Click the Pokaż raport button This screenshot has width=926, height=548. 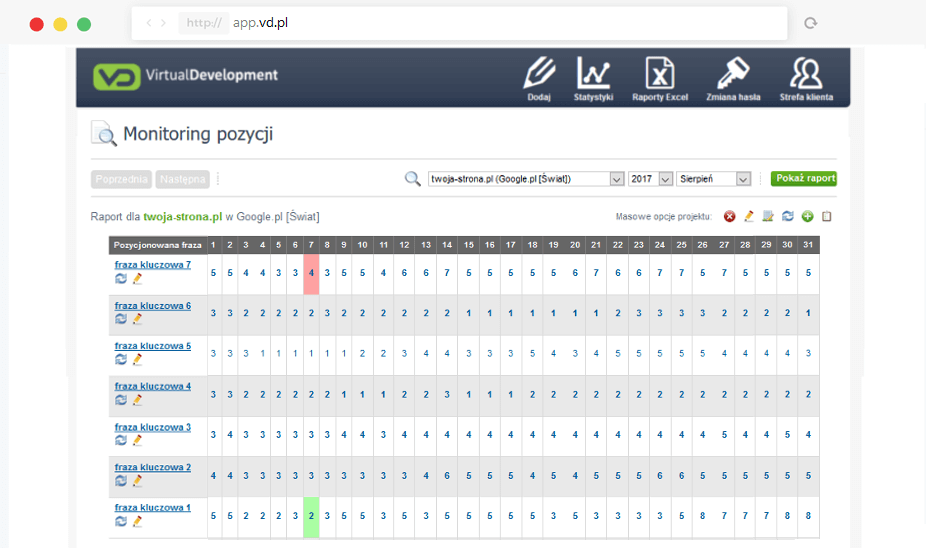coord(804,178)
